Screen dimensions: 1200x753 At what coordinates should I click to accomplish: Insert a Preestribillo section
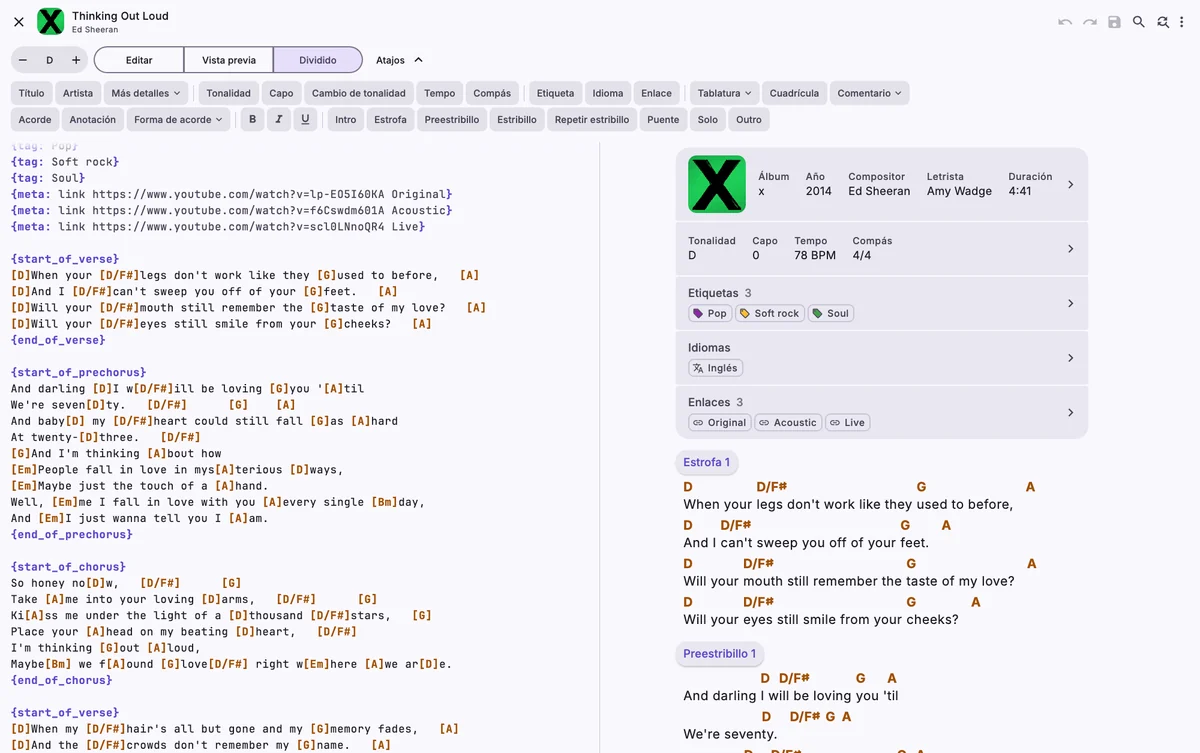(x=452, y=119)
